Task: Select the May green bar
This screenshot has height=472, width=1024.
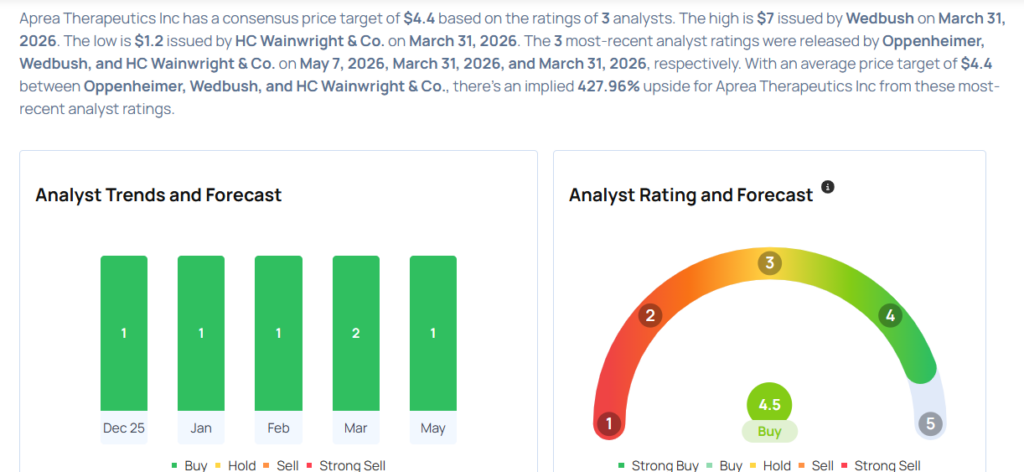Action: coord(433,333)
